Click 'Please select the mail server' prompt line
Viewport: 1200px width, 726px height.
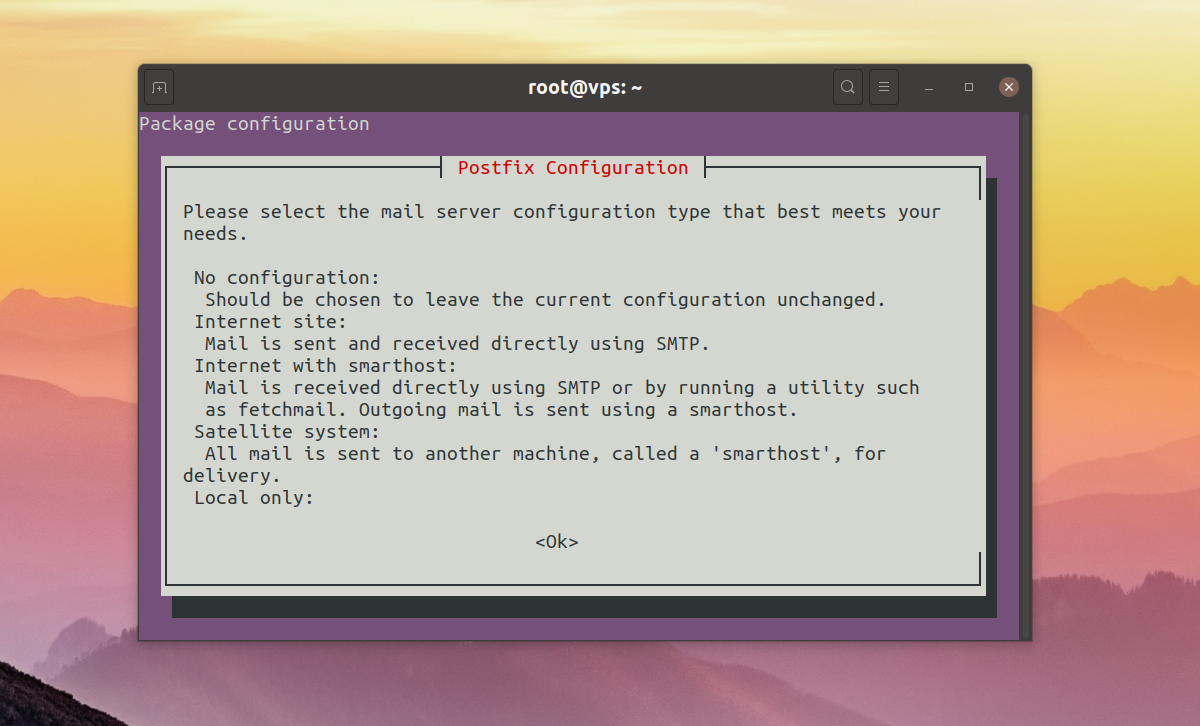562,212
